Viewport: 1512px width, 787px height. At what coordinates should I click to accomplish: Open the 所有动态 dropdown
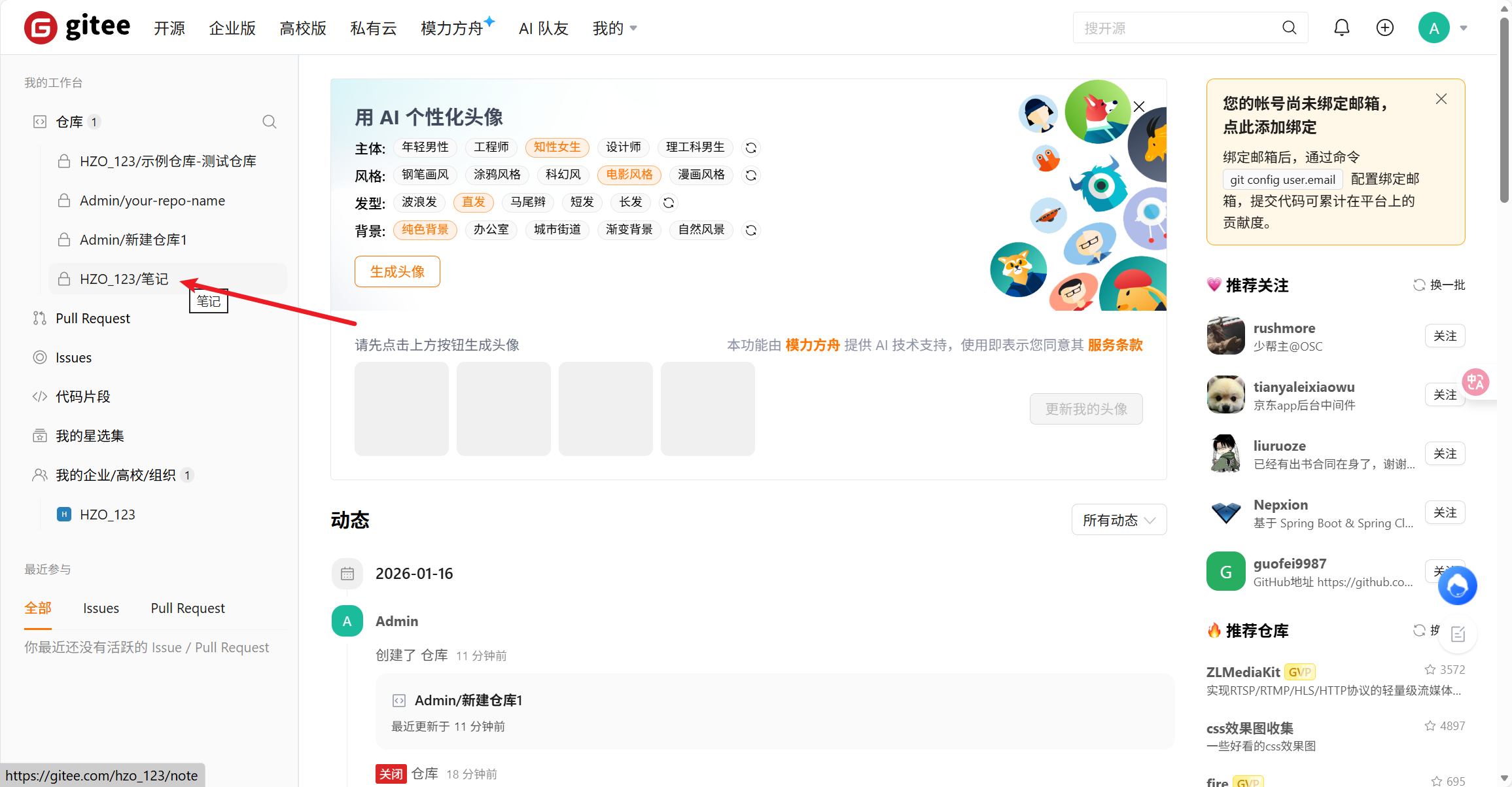[1119, 519]
